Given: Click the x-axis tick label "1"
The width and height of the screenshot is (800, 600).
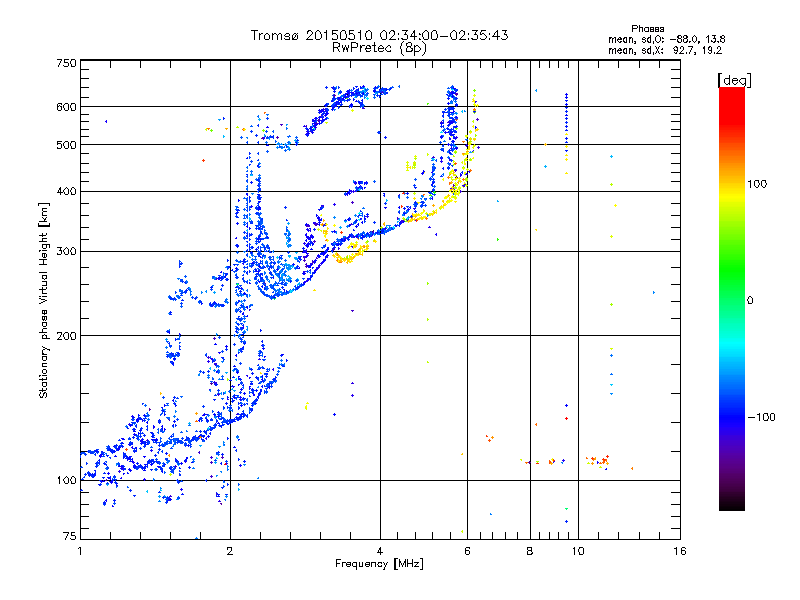Looking at the screenshot, I should (x=80, y=551).
